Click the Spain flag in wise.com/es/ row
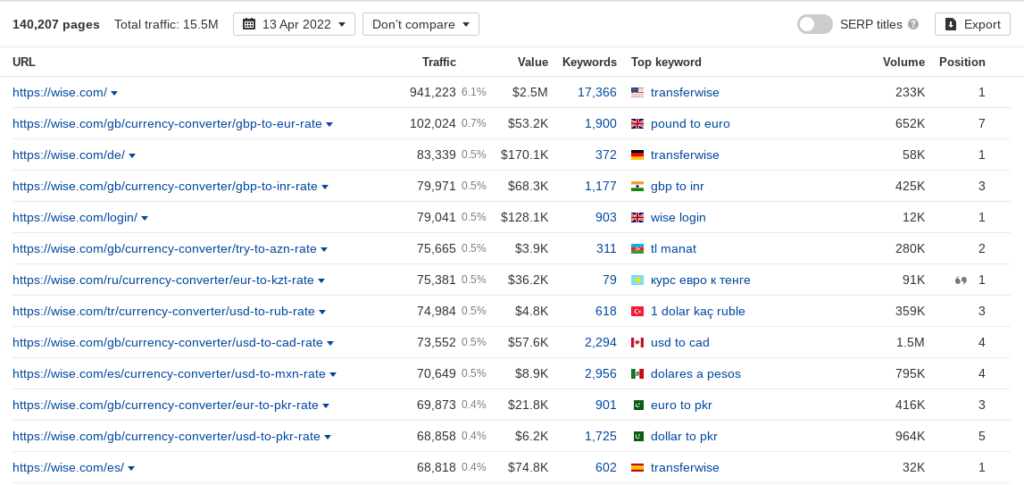This screenshot has height=485, width=1024. point(637,468)
